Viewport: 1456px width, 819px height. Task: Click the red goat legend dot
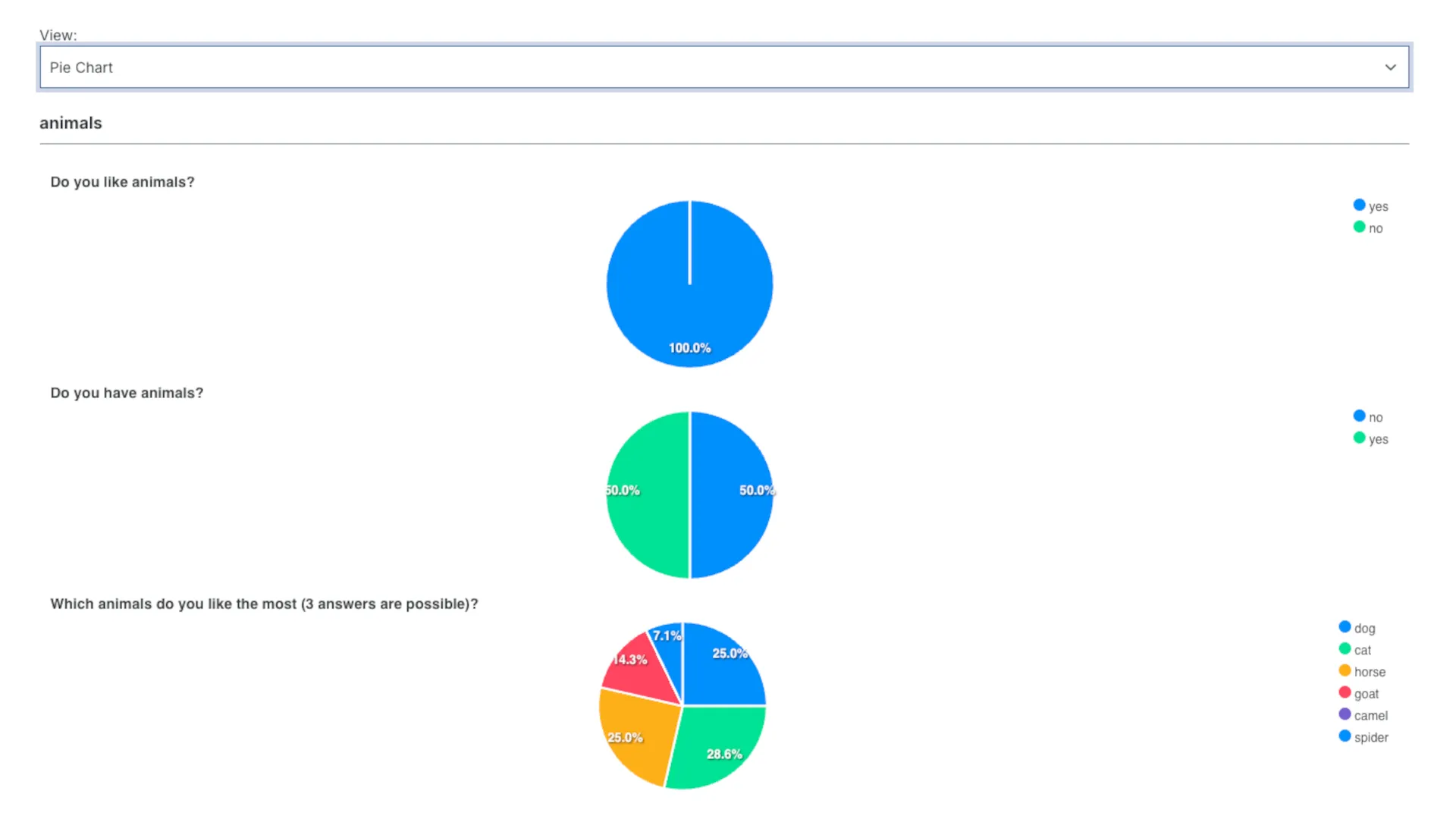click(1345, 693)
